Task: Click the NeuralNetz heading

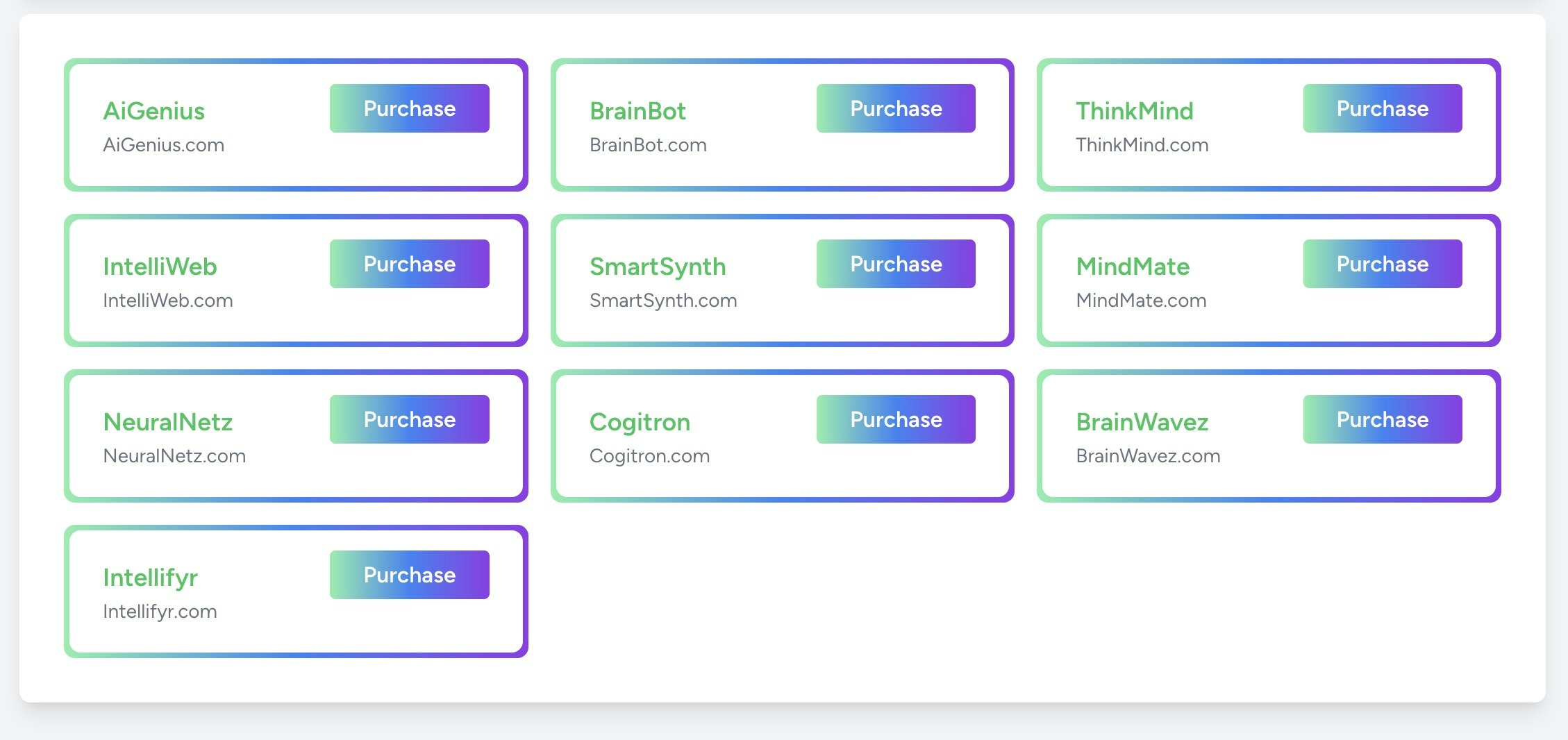Action: 167,422
